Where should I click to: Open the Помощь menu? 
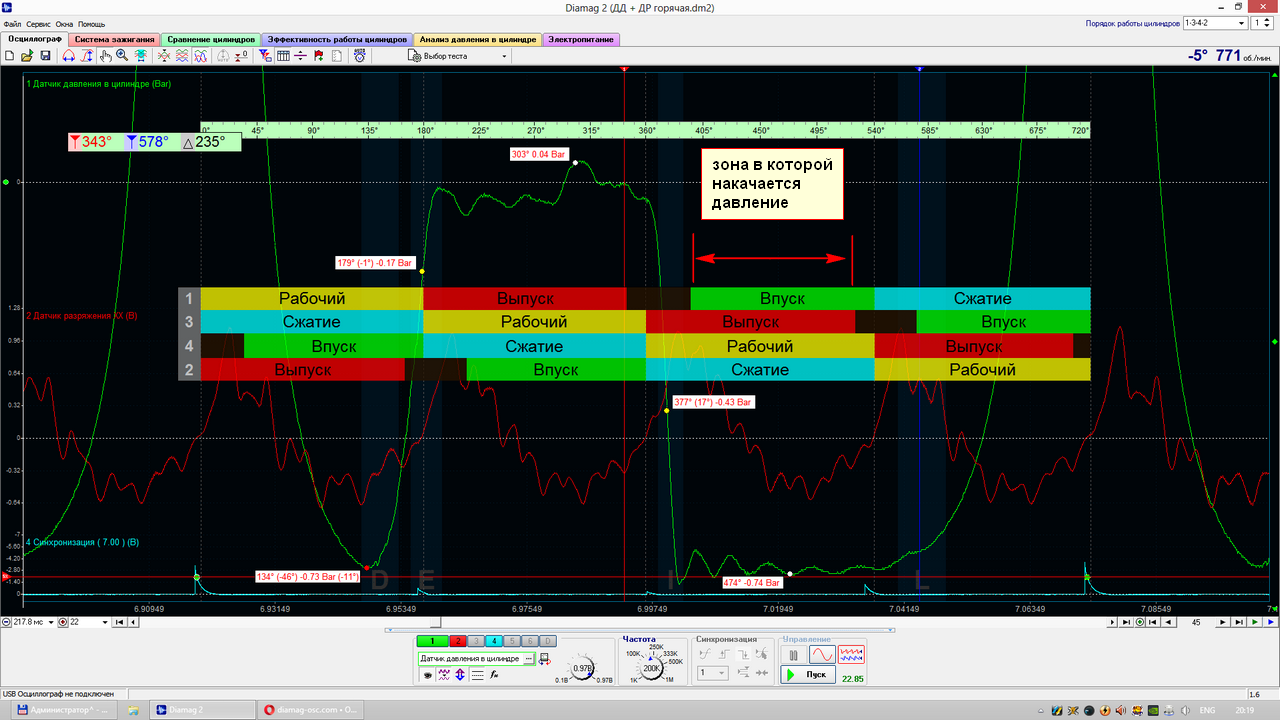click(x=91, y=23)
